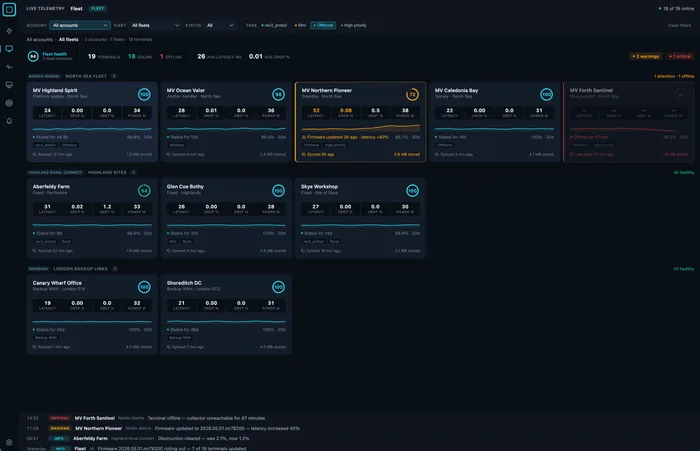Open MV Ocean Valor card title
This screenshot has width=700, height=451.
pos(186,90)
